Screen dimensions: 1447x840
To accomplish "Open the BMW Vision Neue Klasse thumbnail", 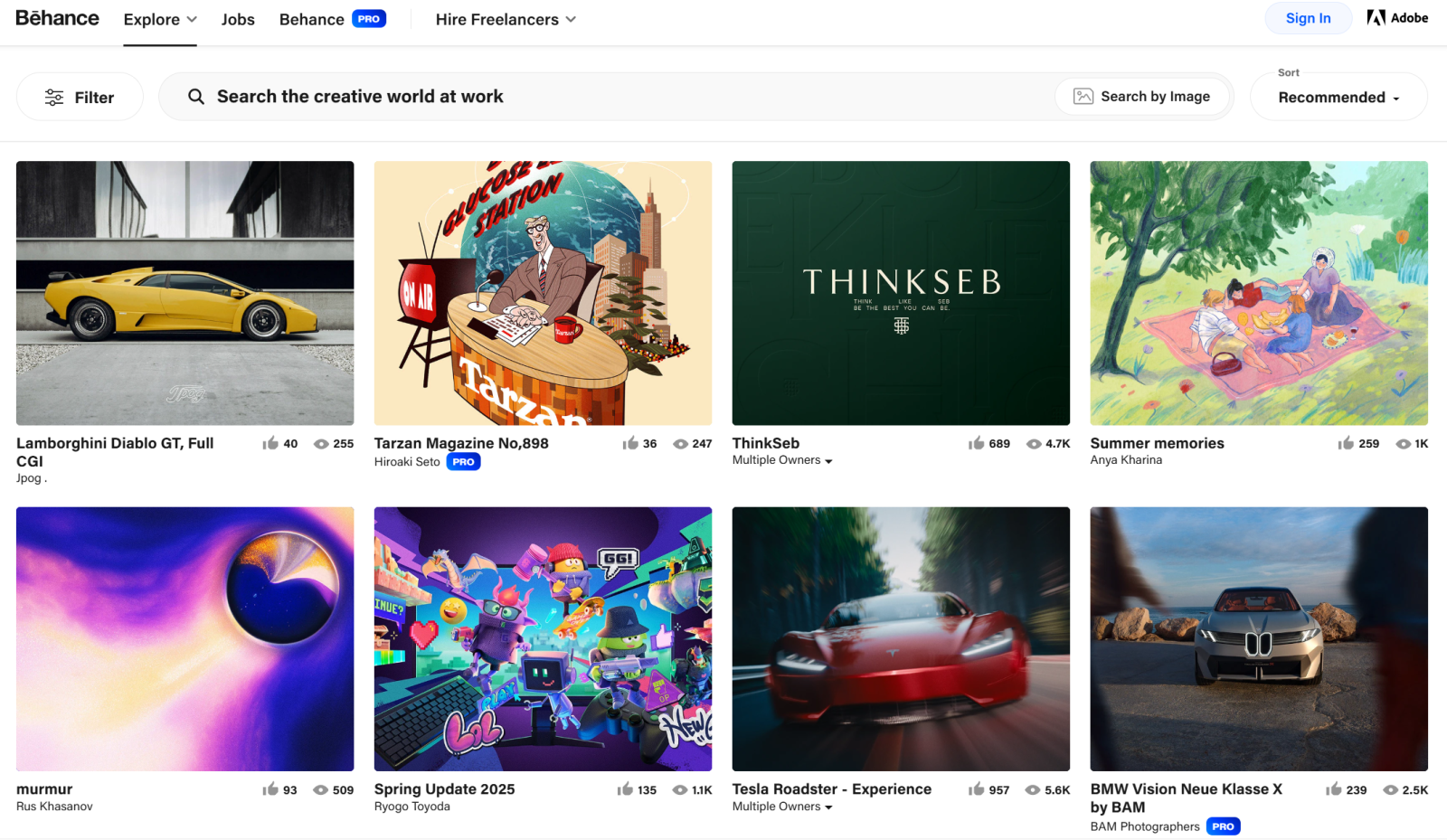I will pos(1259,639).
